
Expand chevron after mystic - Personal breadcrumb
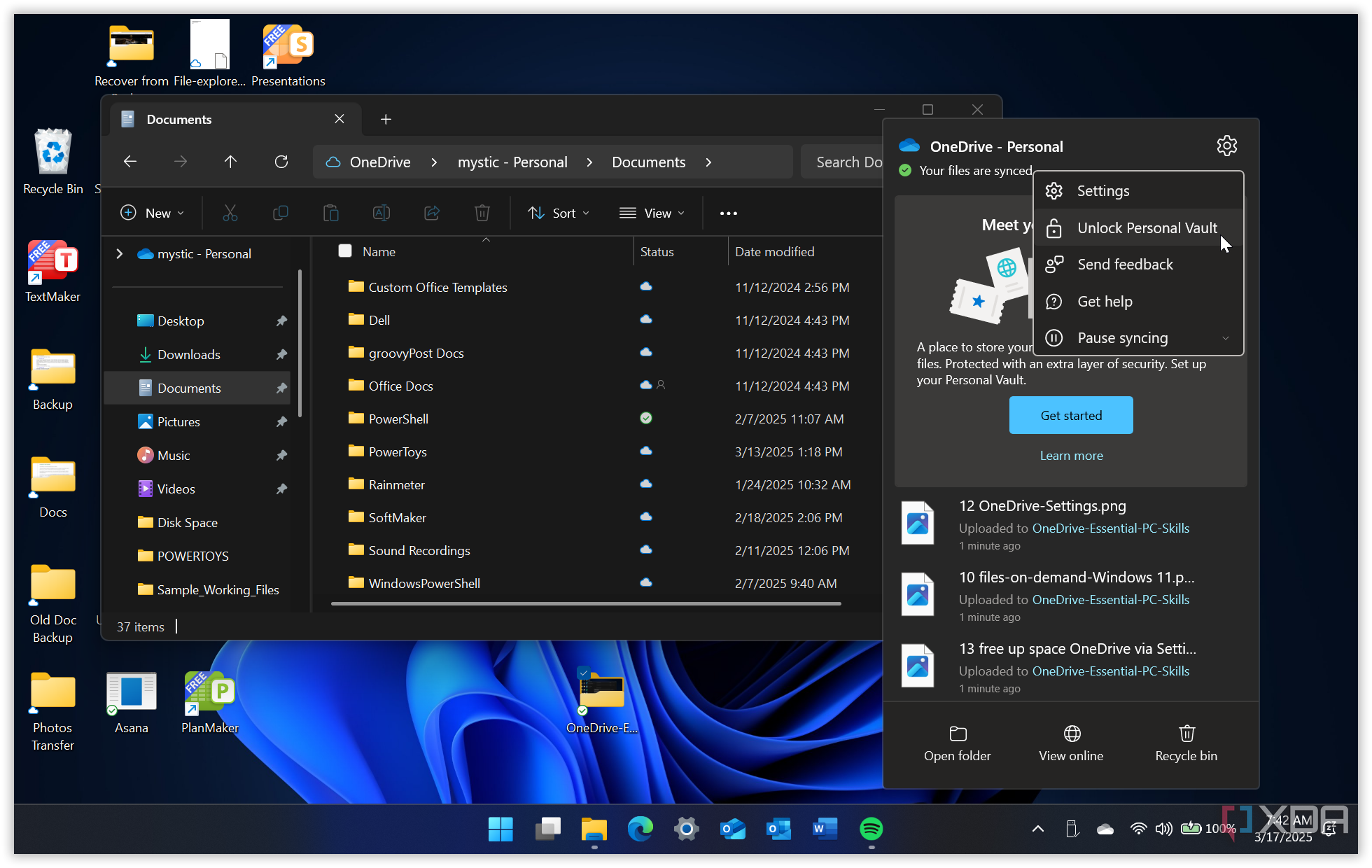[x=589, y=162]
